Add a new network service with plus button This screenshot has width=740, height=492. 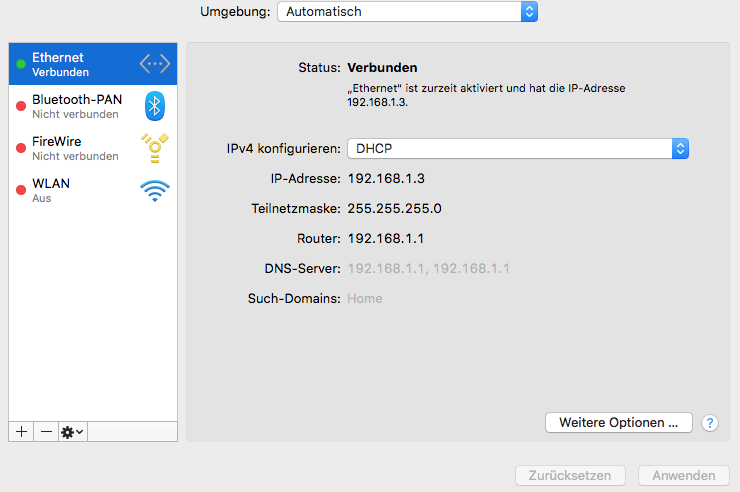21,431
